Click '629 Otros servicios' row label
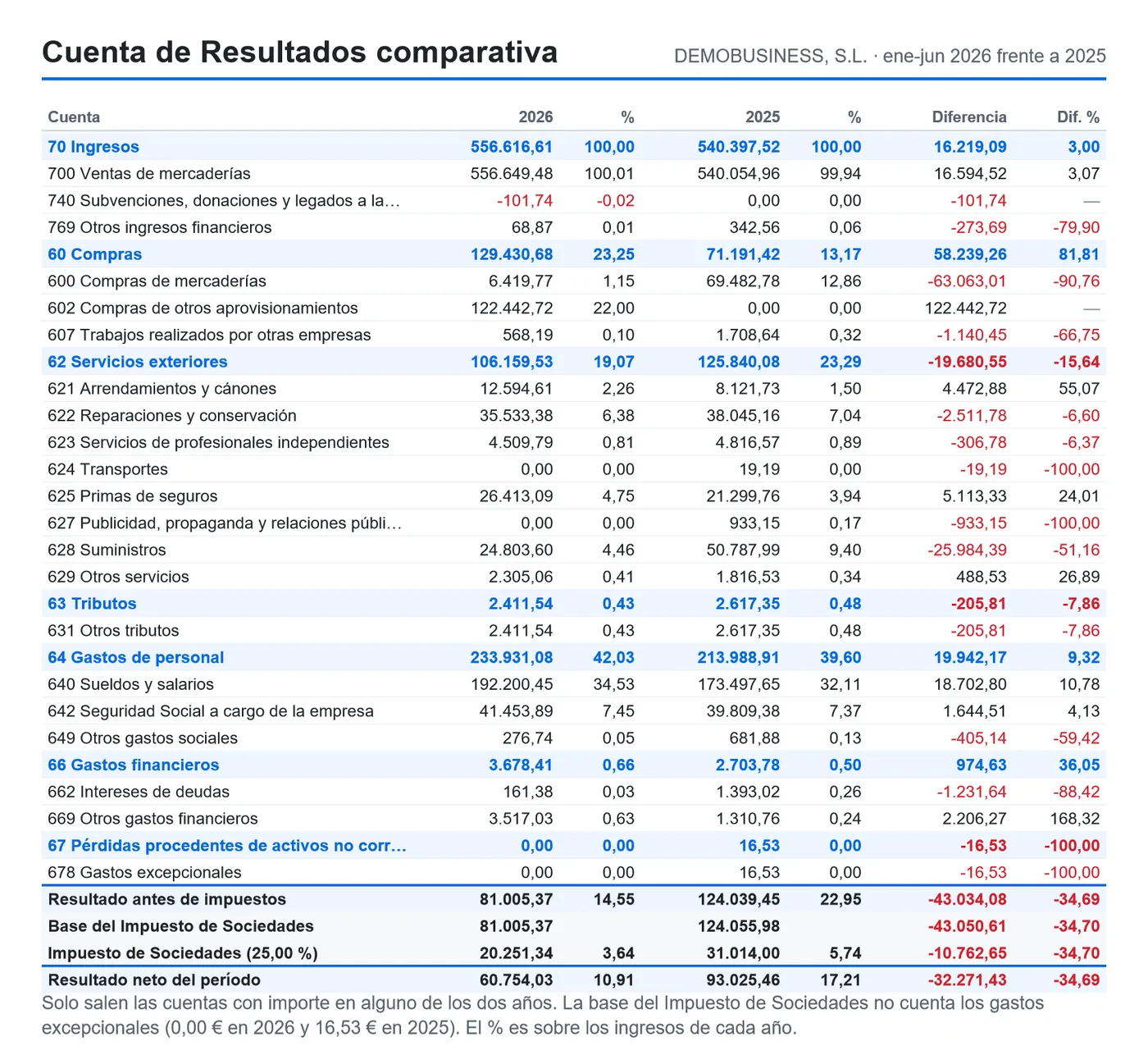This screenshot has width=1148, height=1046. 118,577
